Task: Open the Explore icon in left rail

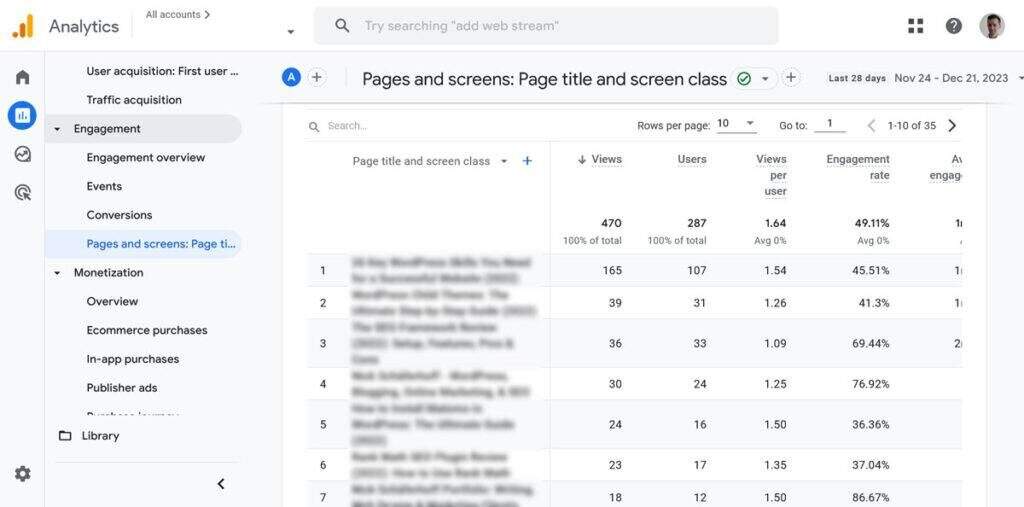Action: 22,154
